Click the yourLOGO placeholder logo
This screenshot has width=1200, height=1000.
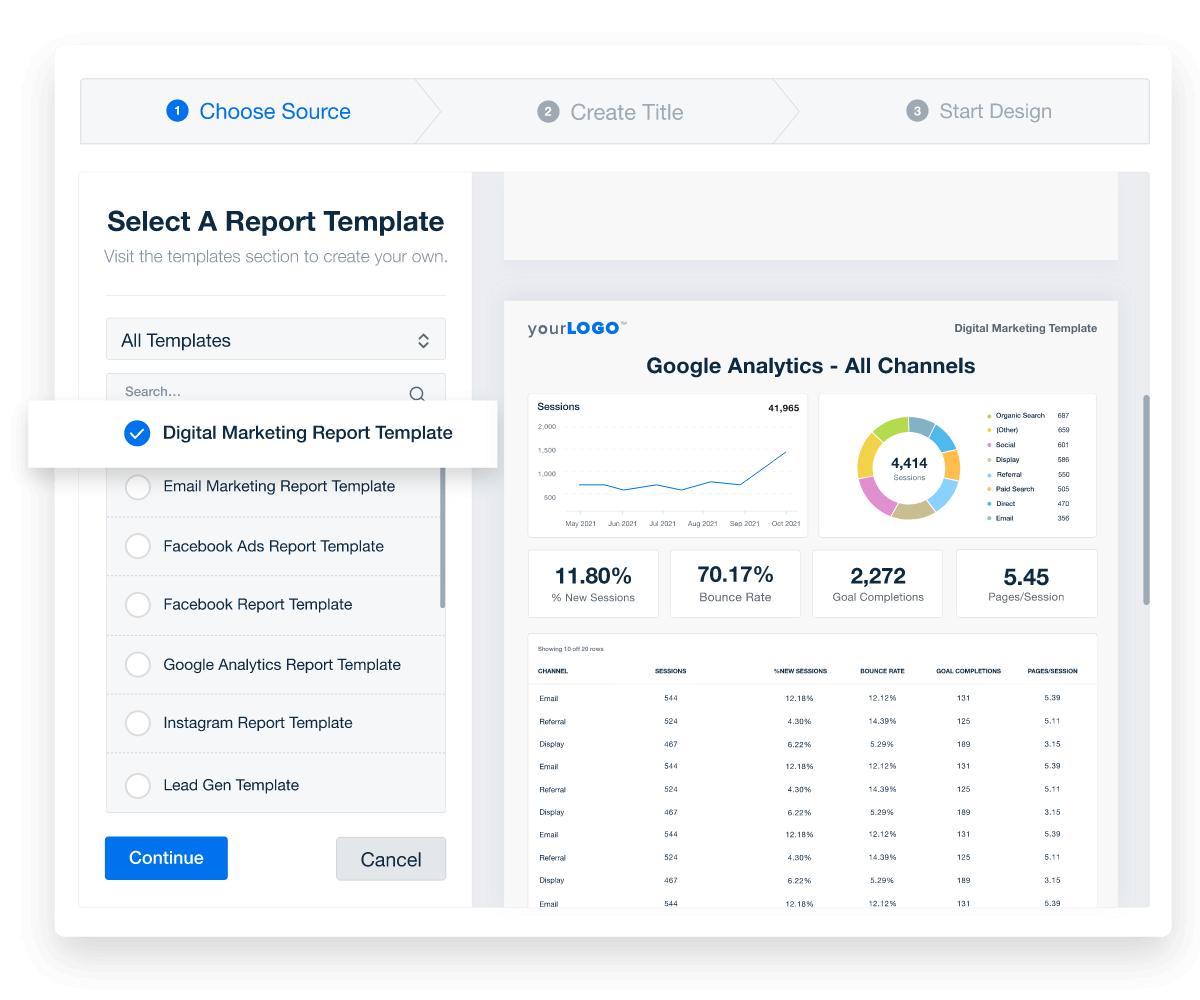point(576,328)
